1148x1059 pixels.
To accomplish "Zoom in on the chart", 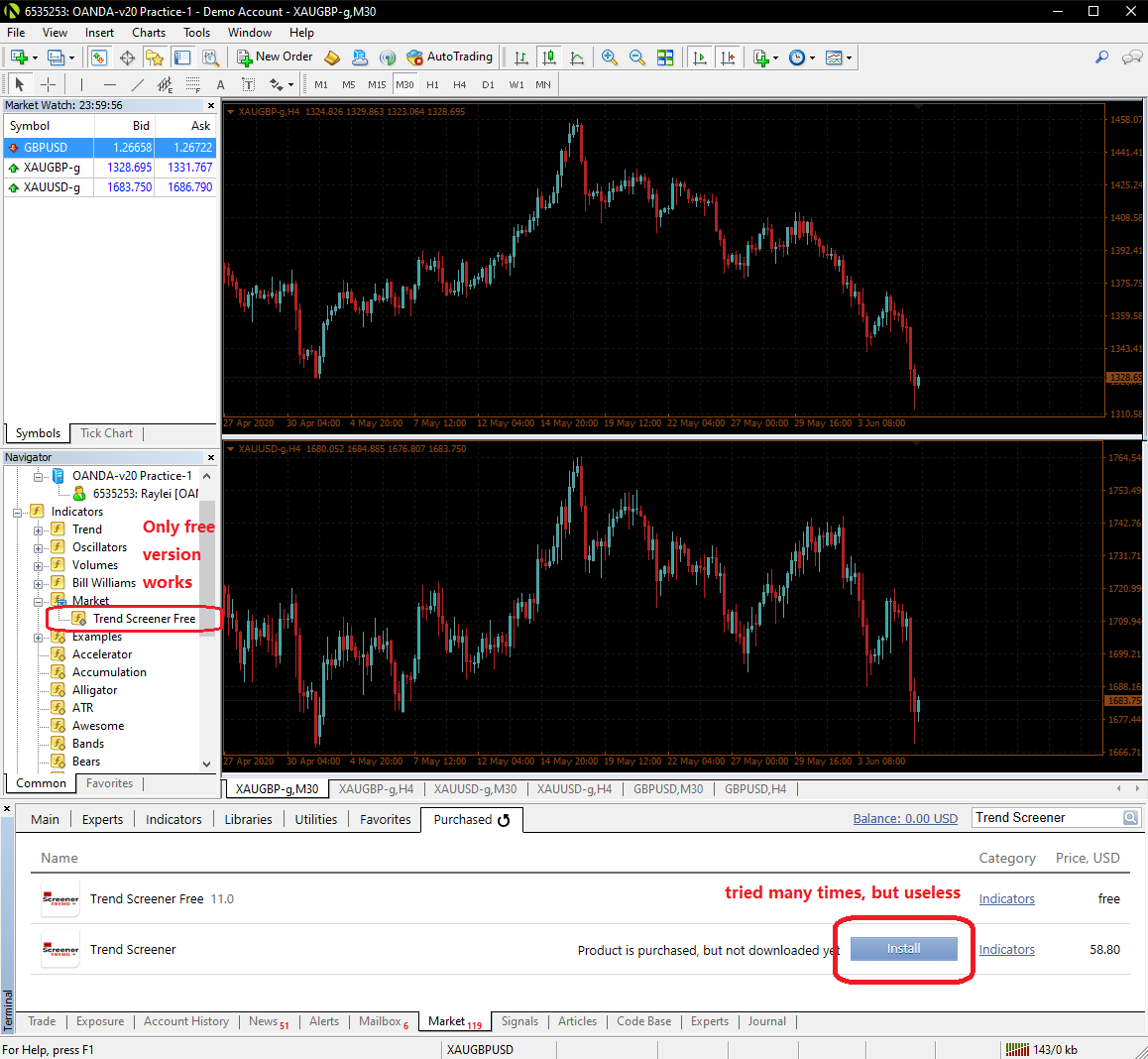I will [x=609, y=58].
